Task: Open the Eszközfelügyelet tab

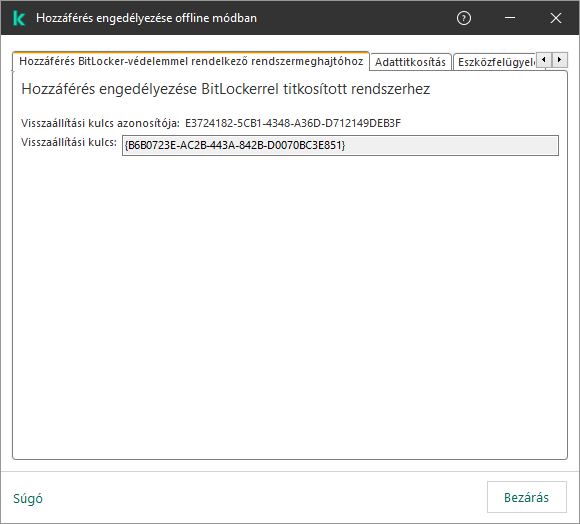Action: click(x=496, y=62)
